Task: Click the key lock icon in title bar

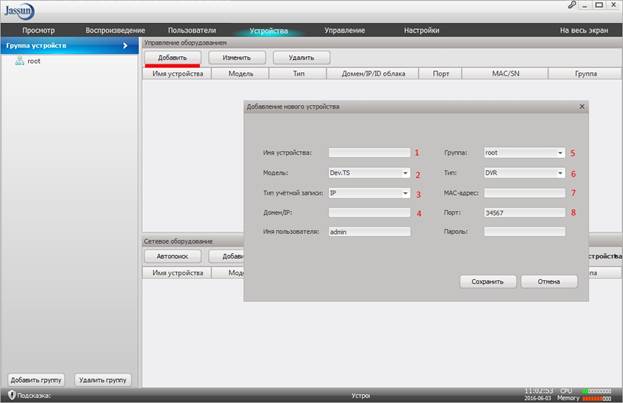Action: 572,5
